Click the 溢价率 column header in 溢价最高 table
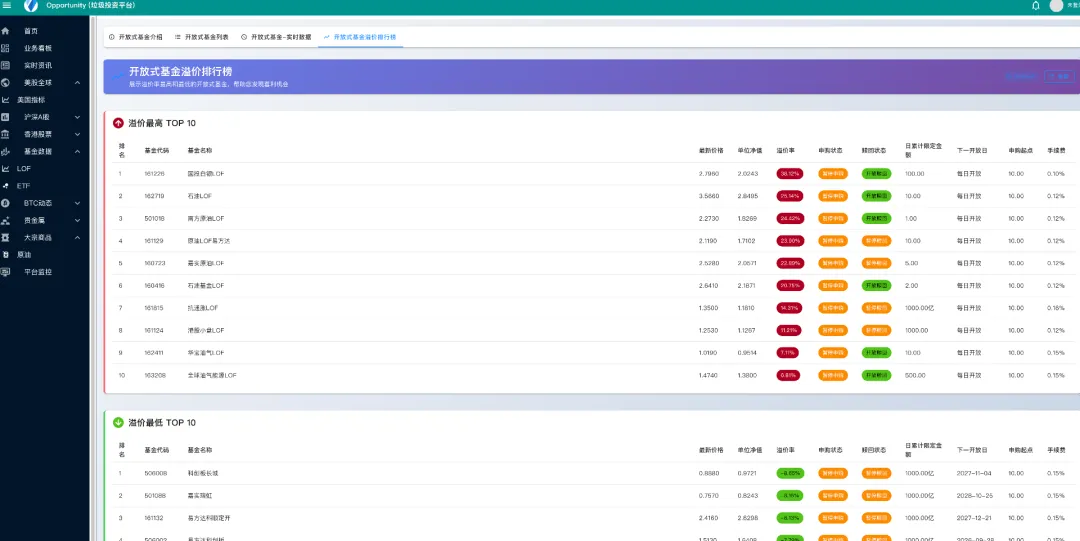Viewport: 1080px width, 541px height. tap(785, 150)
